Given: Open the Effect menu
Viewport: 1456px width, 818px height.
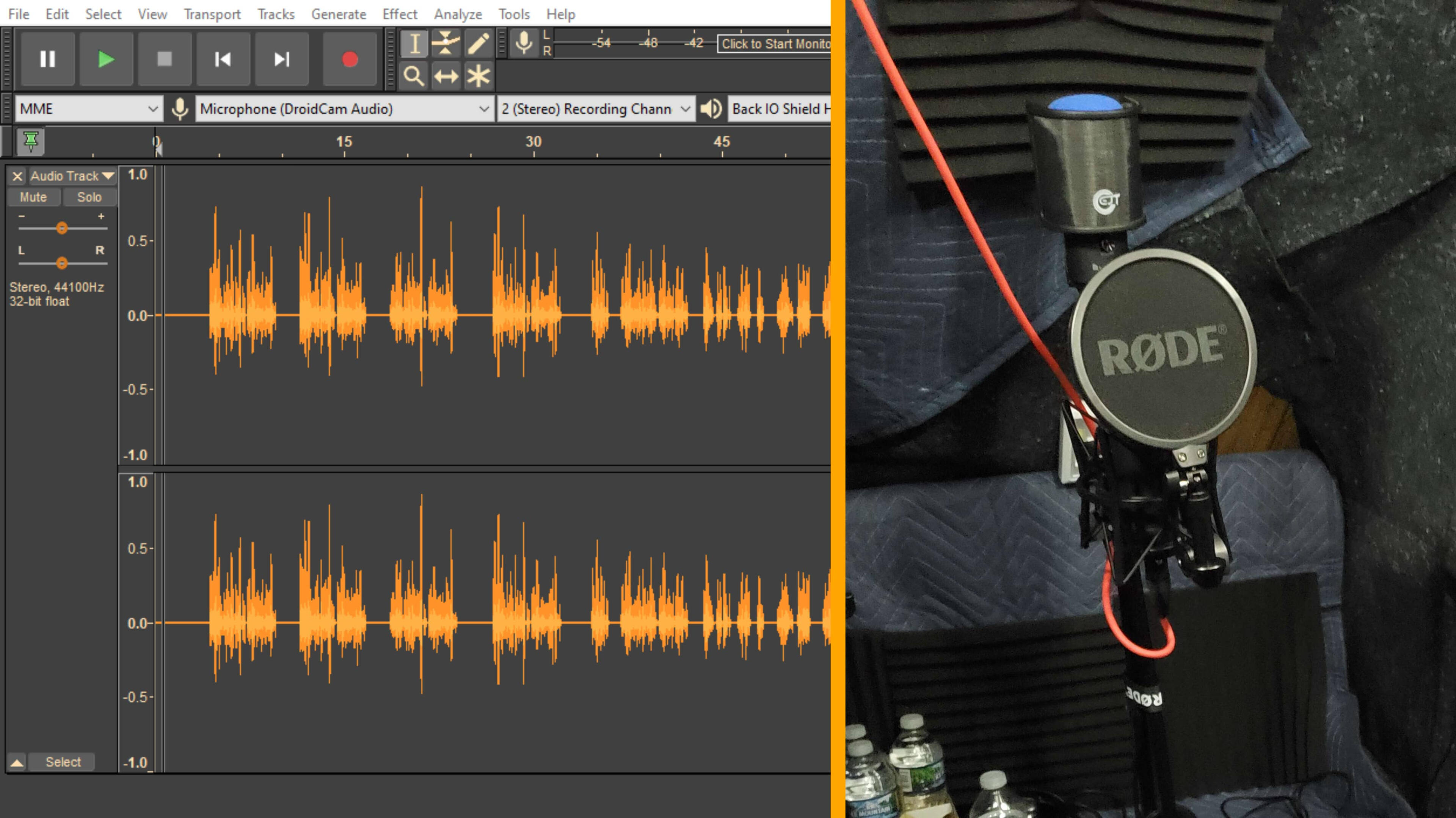Looking at the screenshot, I should 400,14.
